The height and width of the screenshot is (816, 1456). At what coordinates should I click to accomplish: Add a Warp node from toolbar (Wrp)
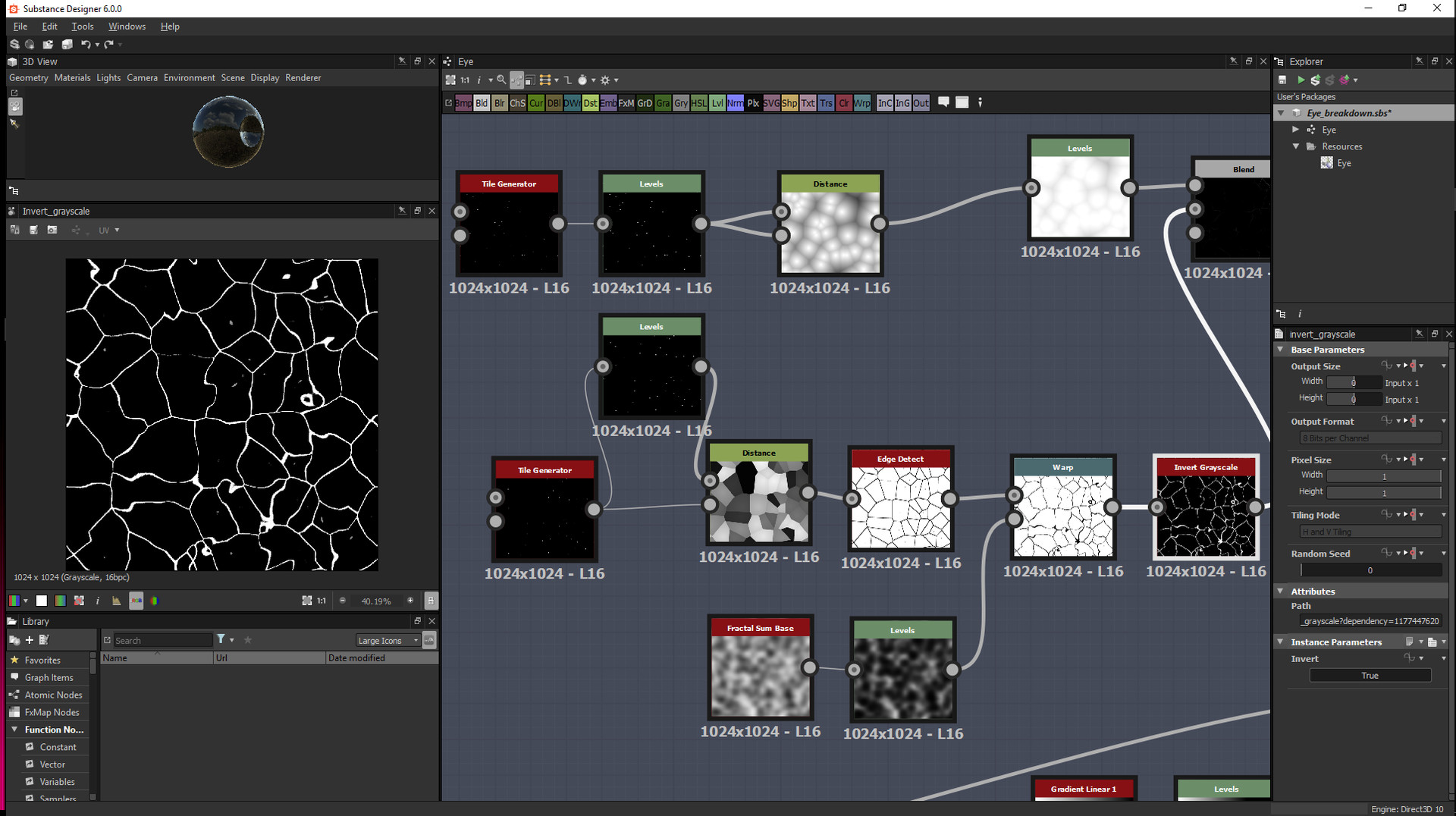(x=862, y=103)
